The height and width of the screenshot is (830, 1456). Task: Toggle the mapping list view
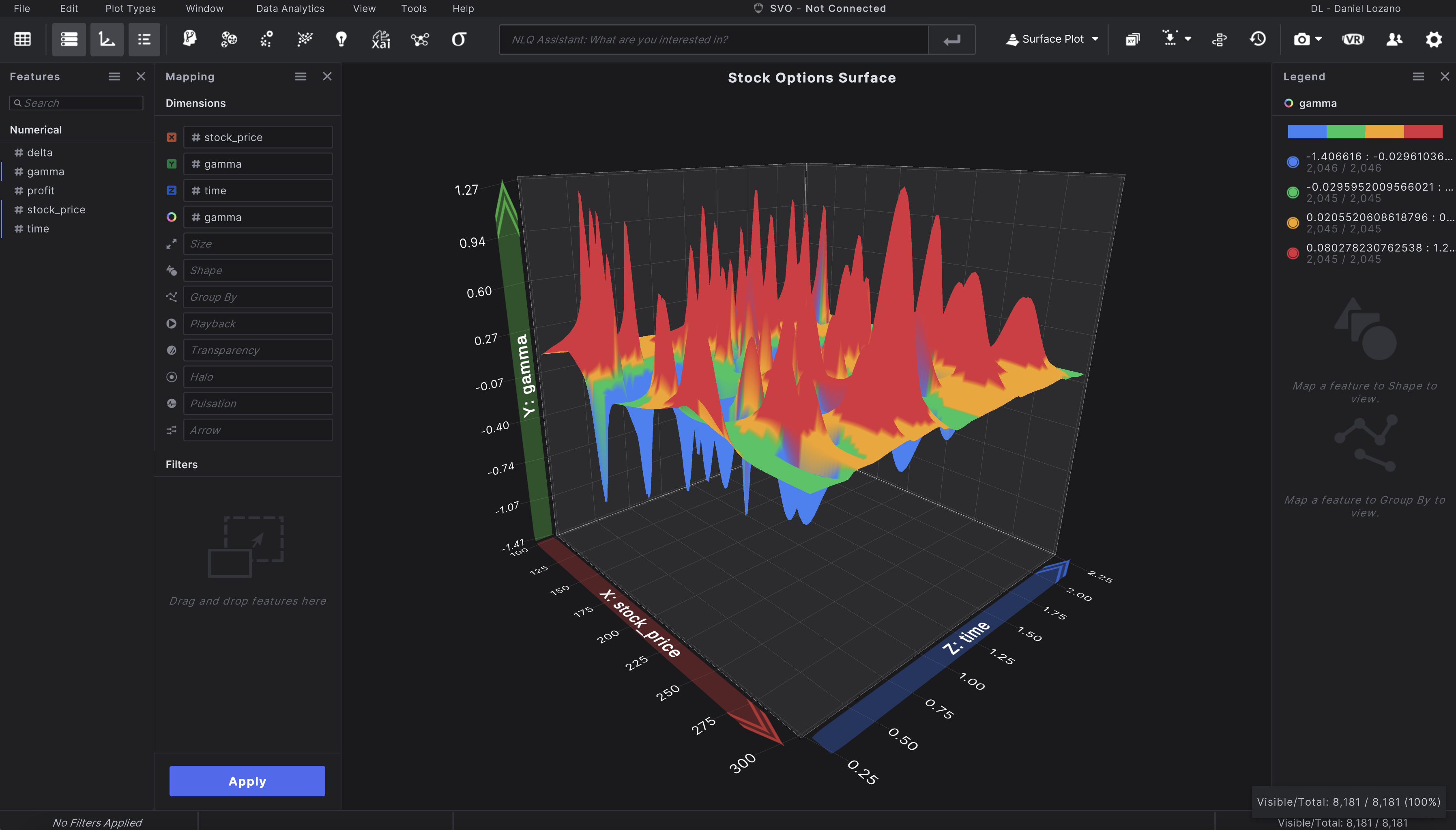[144, 39]
